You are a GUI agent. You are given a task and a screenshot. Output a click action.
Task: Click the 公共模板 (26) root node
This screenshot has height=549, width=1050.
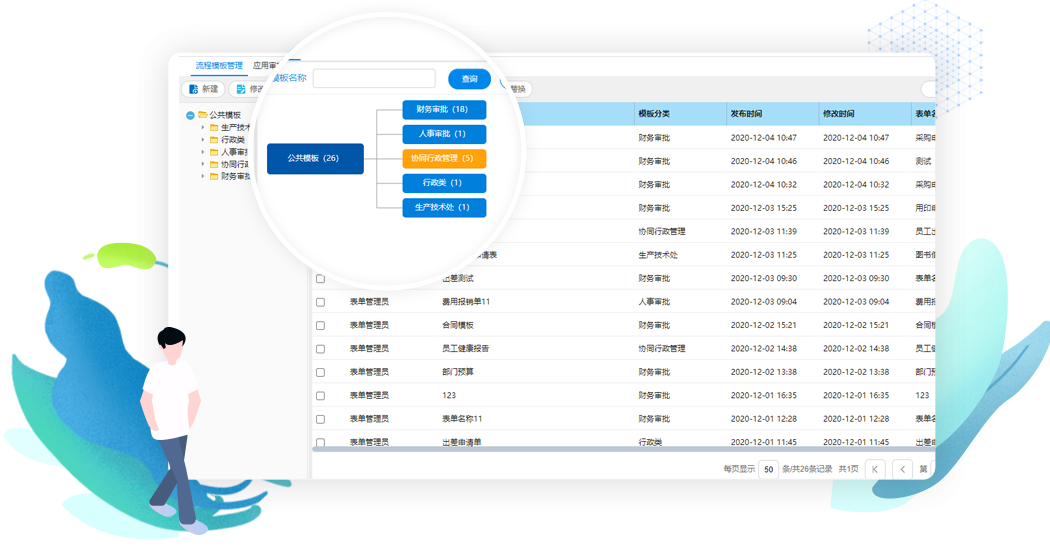(x=314, y=158)
